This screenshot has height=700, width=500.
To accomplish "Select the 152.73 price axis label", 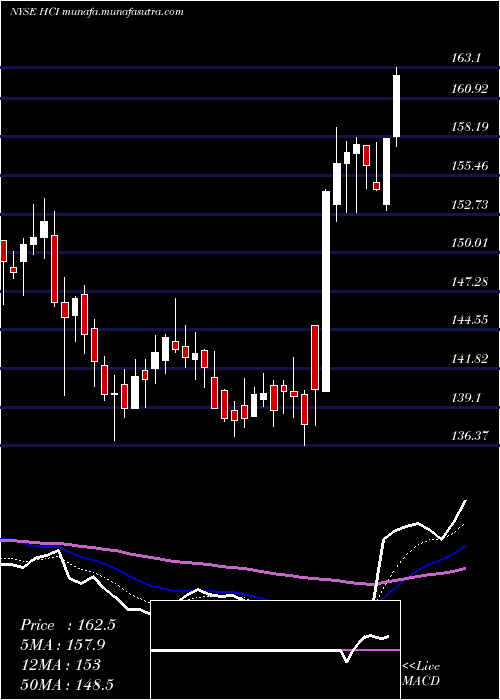I will [x=469, y=204].
